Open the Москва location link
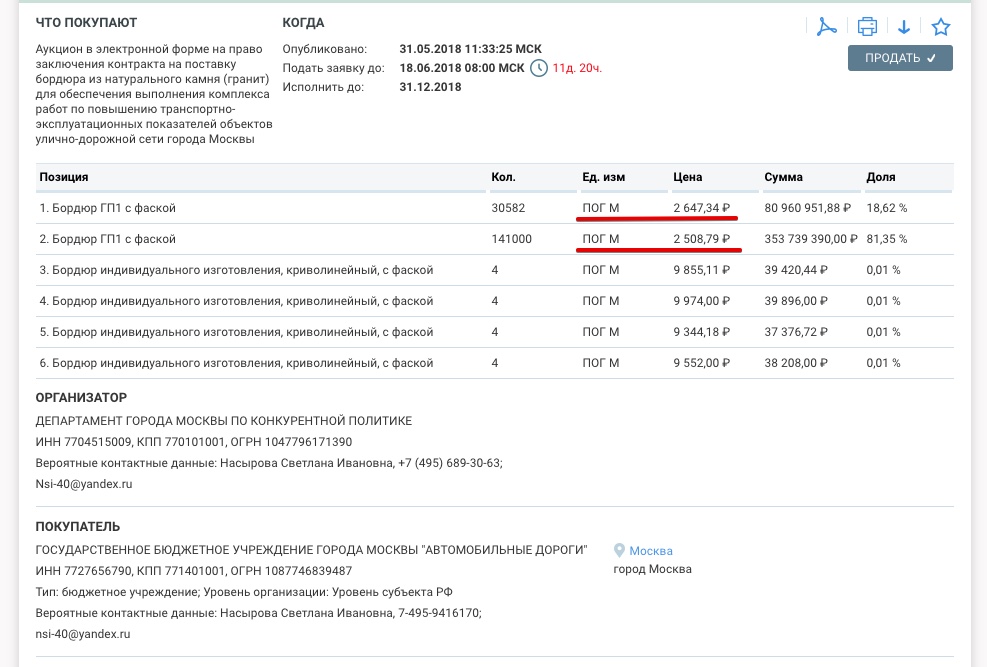The height and width of the screenshot is (667, 987). (x=651, y=551)
